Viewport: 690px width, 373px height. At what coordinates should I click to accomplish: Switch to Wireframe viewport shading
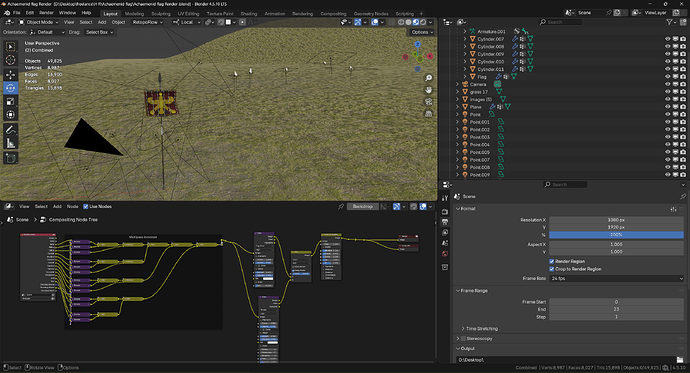401,22
